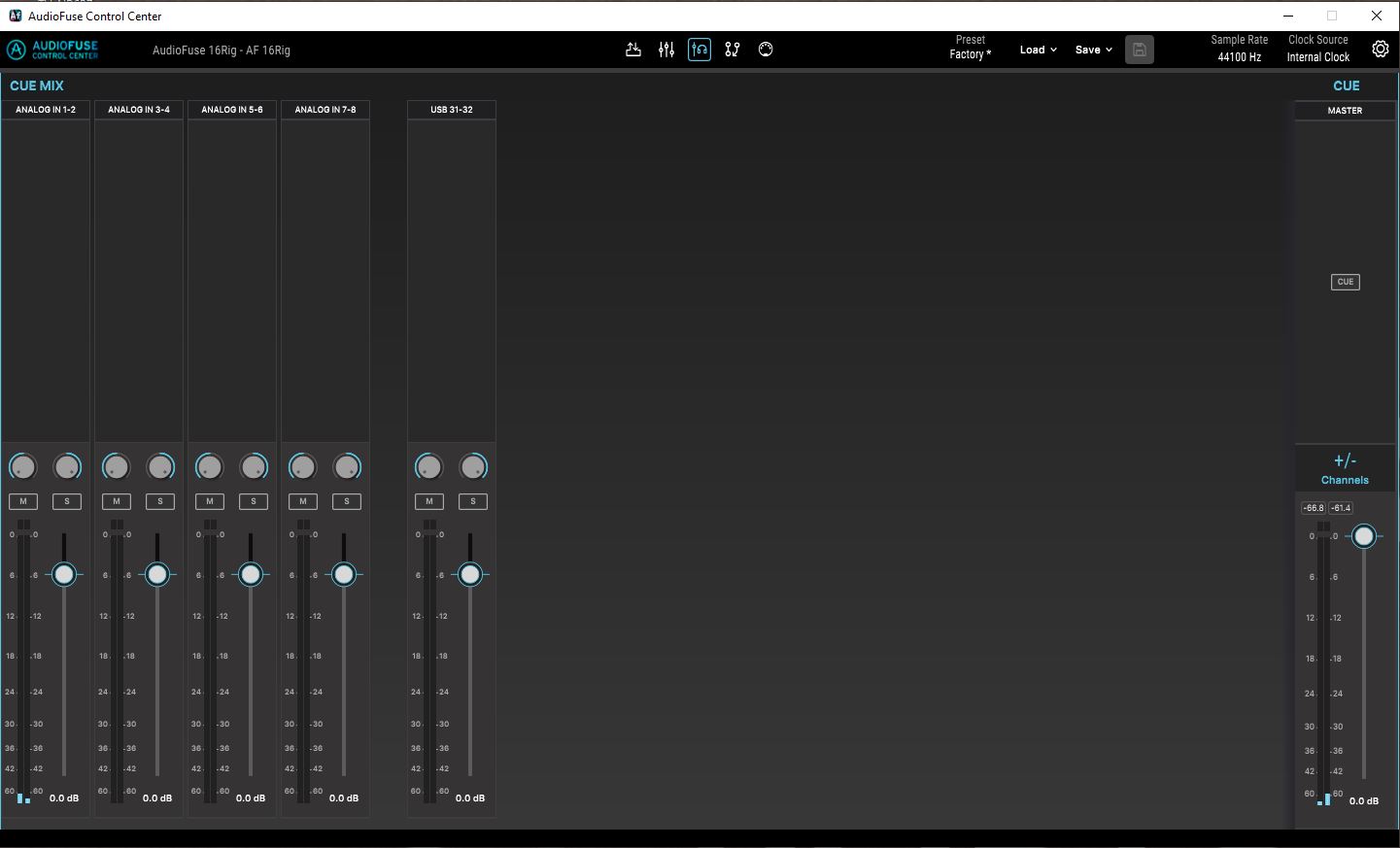Open the application settings gear
Viewport: 1400px width, 848px height.
(x=1381, y=48)
